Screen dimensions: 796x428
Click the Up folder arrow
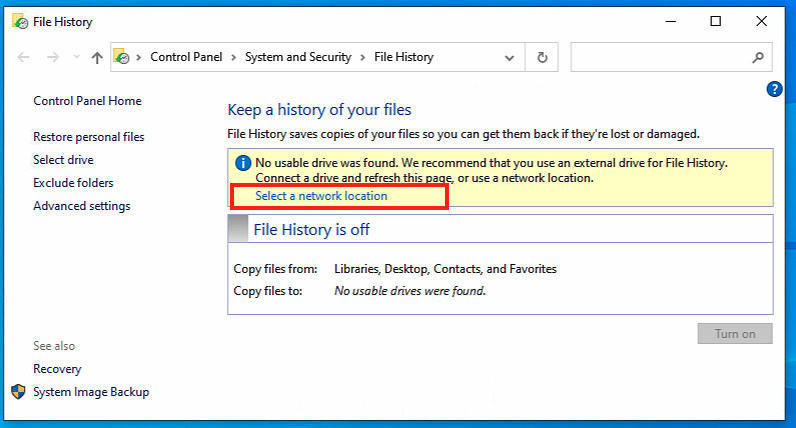(97, 58)
